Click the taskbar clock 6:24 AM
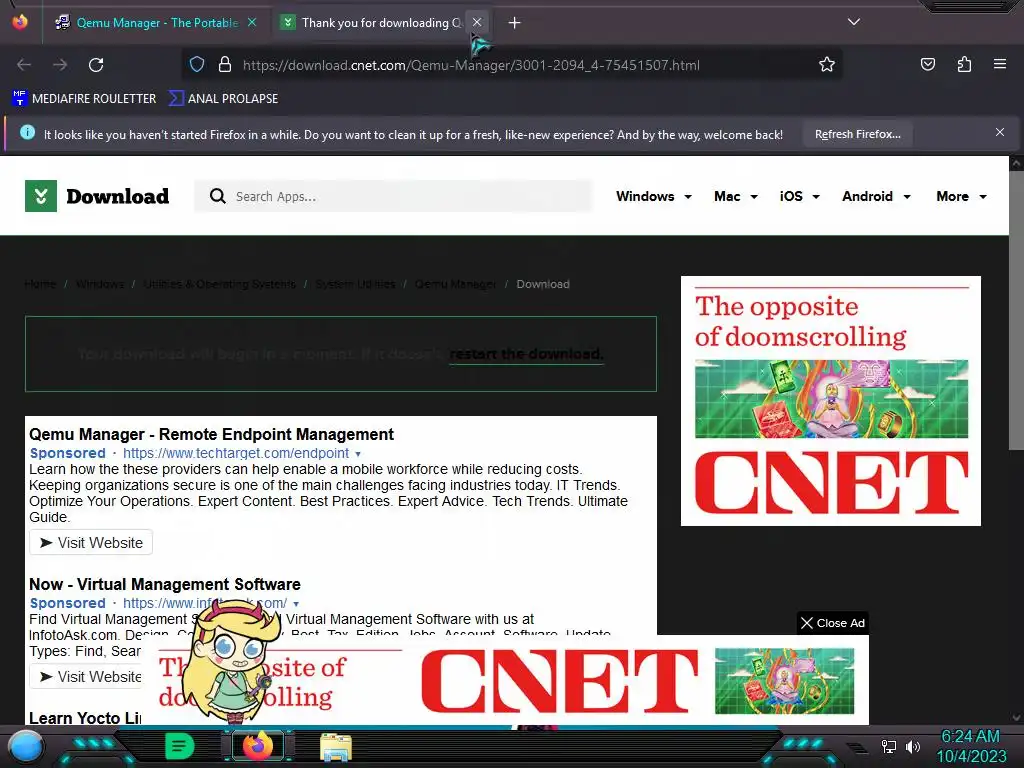1024x768 pixels. click(x=970, y=736)
